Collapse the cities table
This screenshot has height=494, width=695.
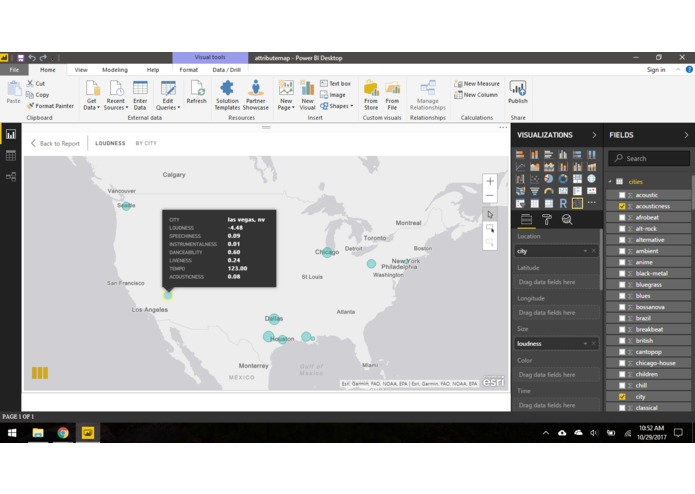tap(611, 182)
